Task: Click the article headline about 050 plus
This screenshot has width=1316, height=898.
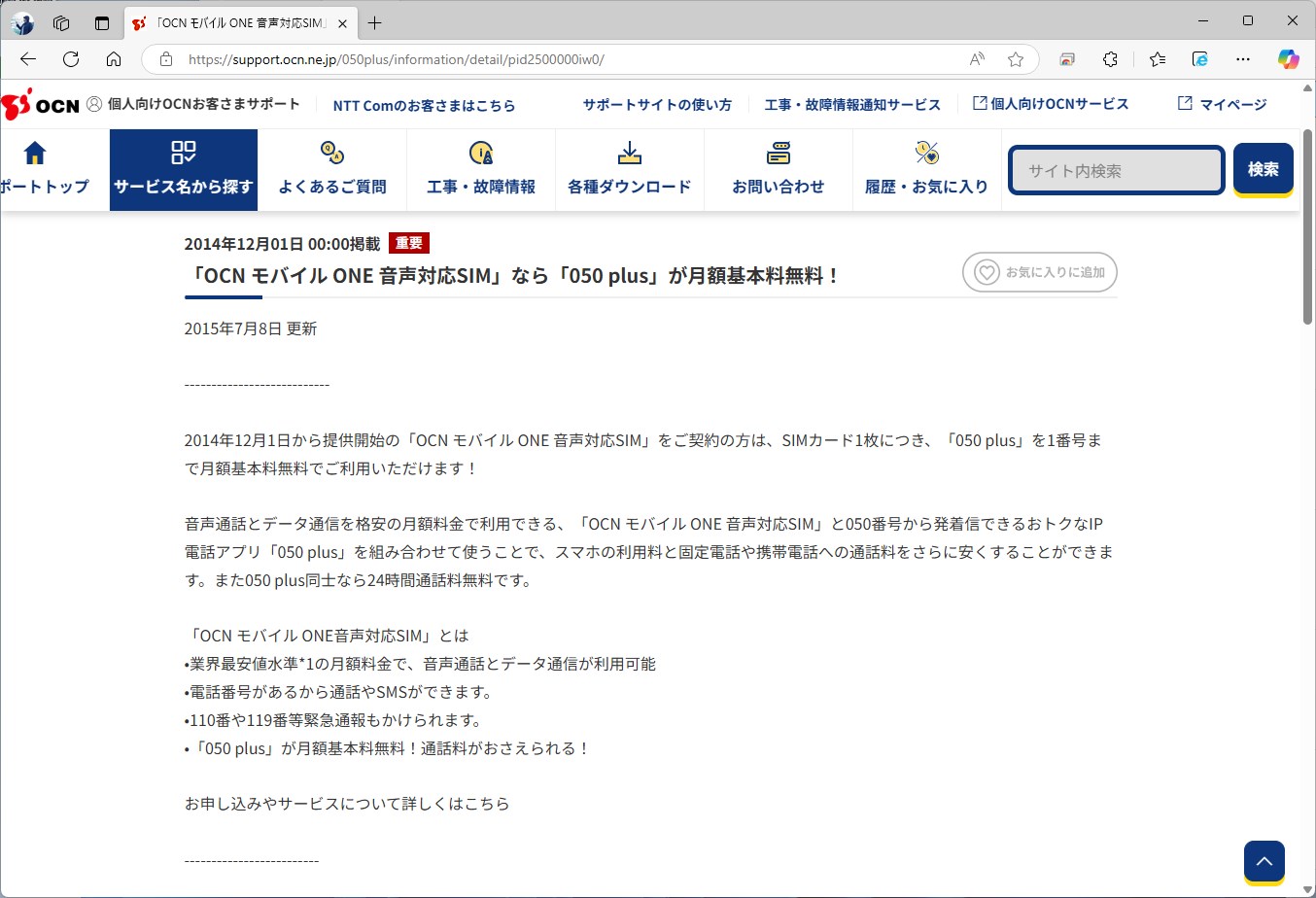Action: pyautogui.click(x=513, y=276)
